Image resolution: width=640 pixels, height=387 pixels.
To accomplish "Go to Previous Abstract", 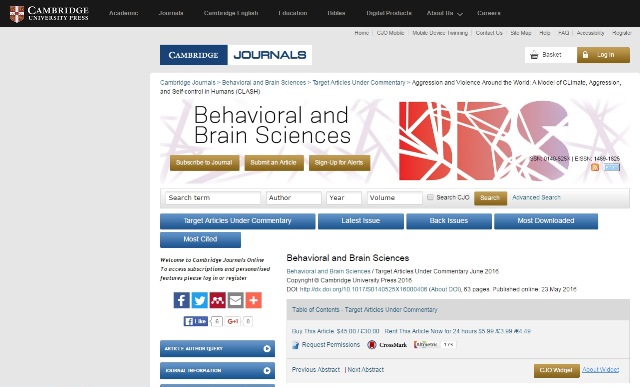I will click(316, 369).
